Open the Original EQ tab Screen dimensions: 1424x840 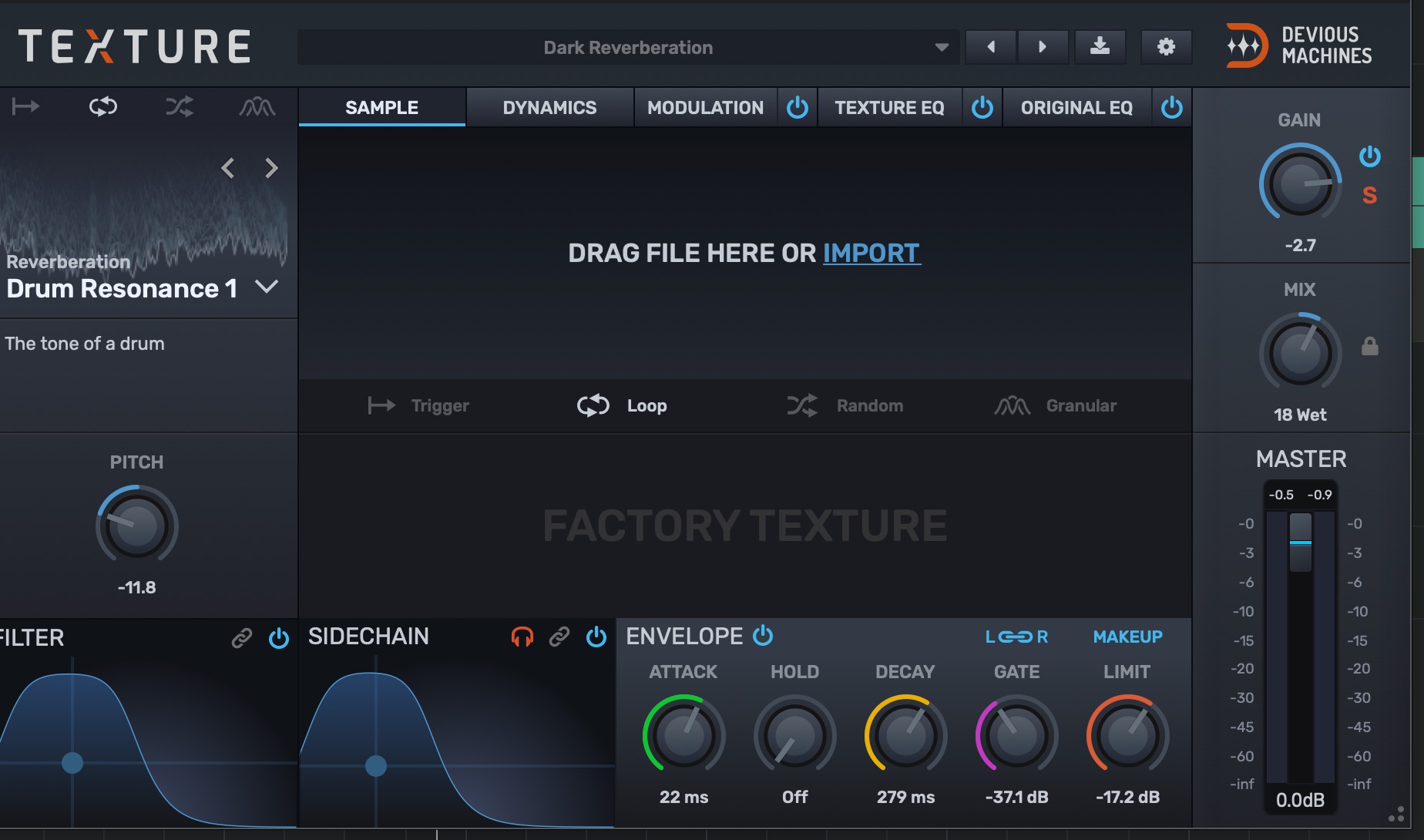pos(1076,108)
